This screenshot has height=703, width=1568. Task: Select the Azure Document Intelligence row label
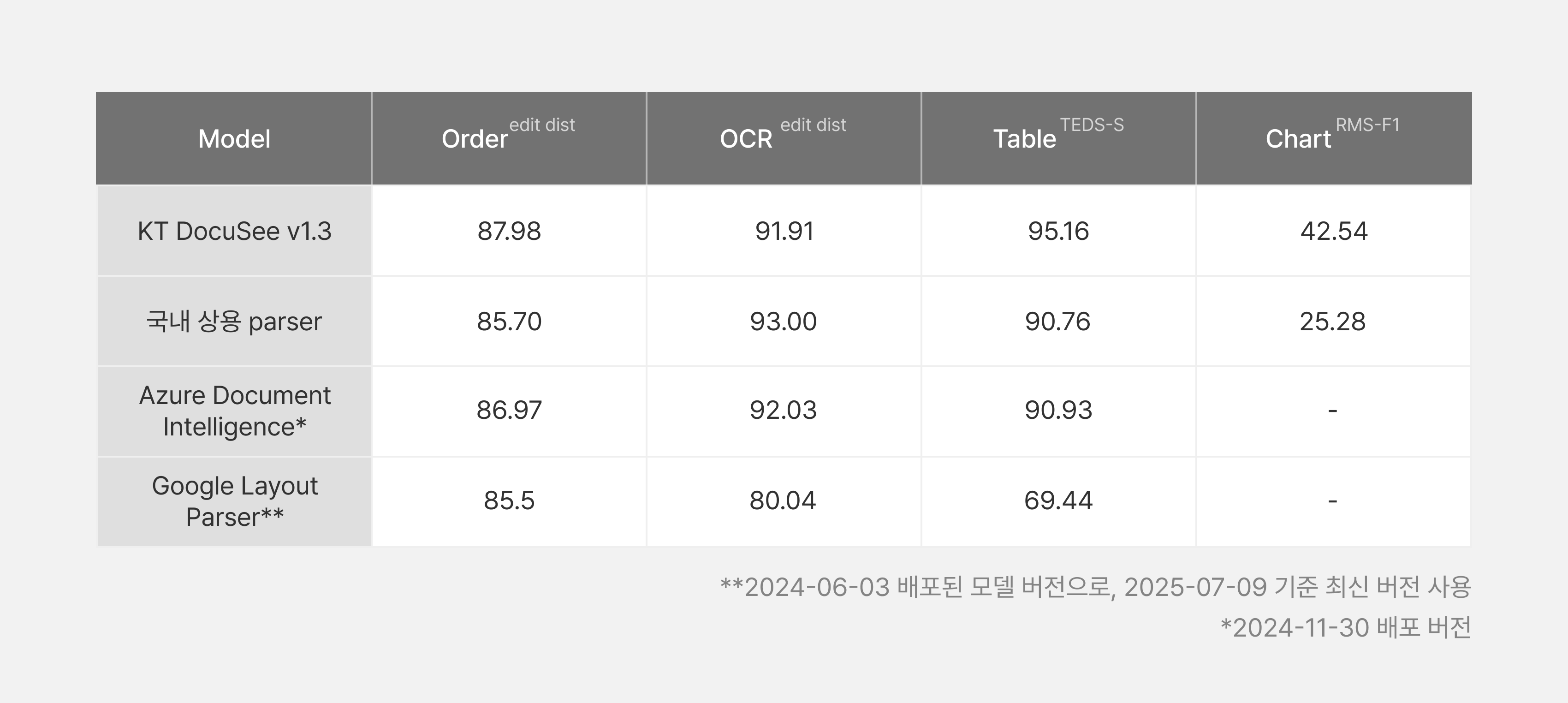[234, 411]
